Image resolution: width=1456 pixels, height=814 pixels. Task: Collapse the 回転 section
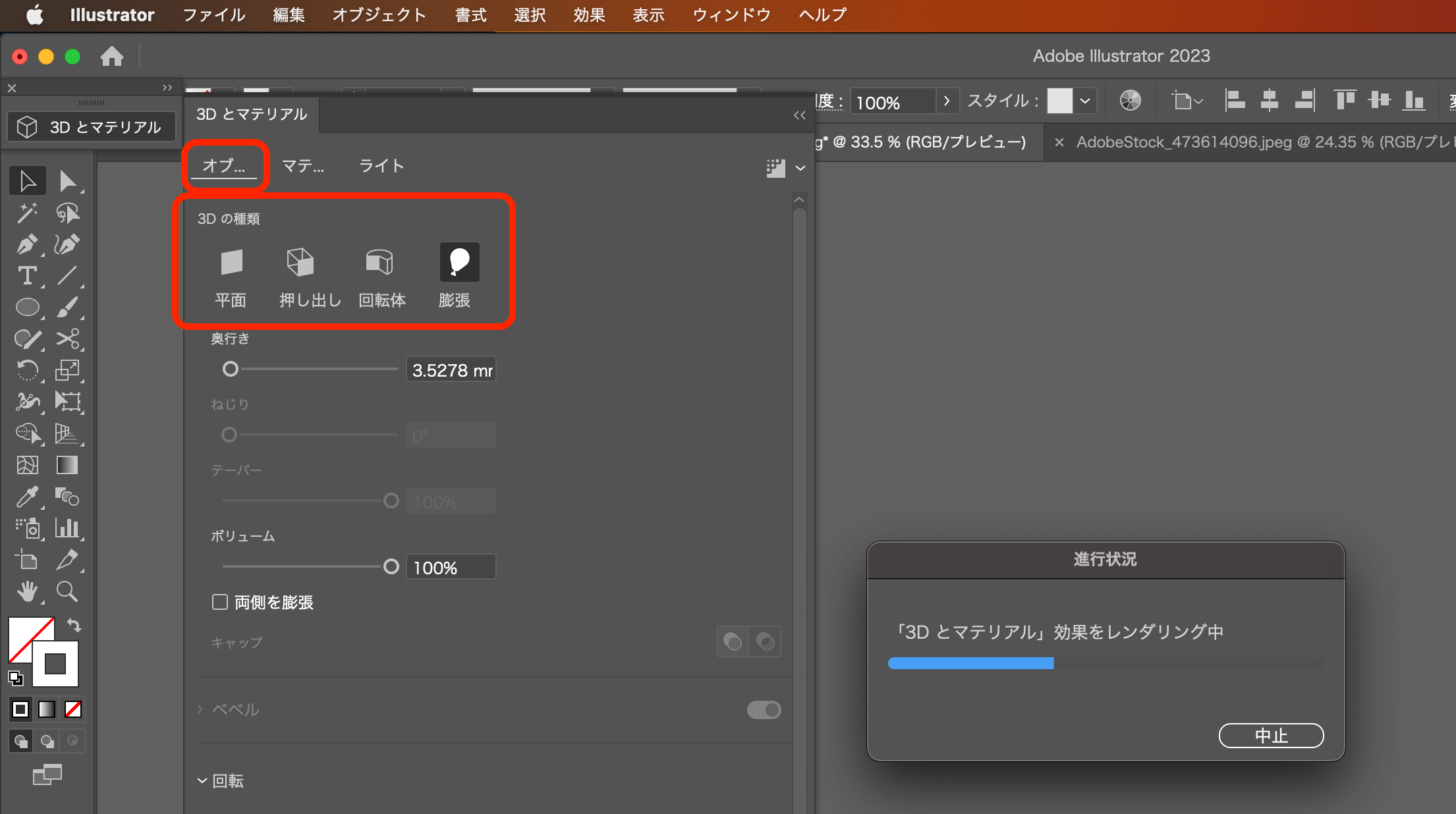(x=202, y=780)
